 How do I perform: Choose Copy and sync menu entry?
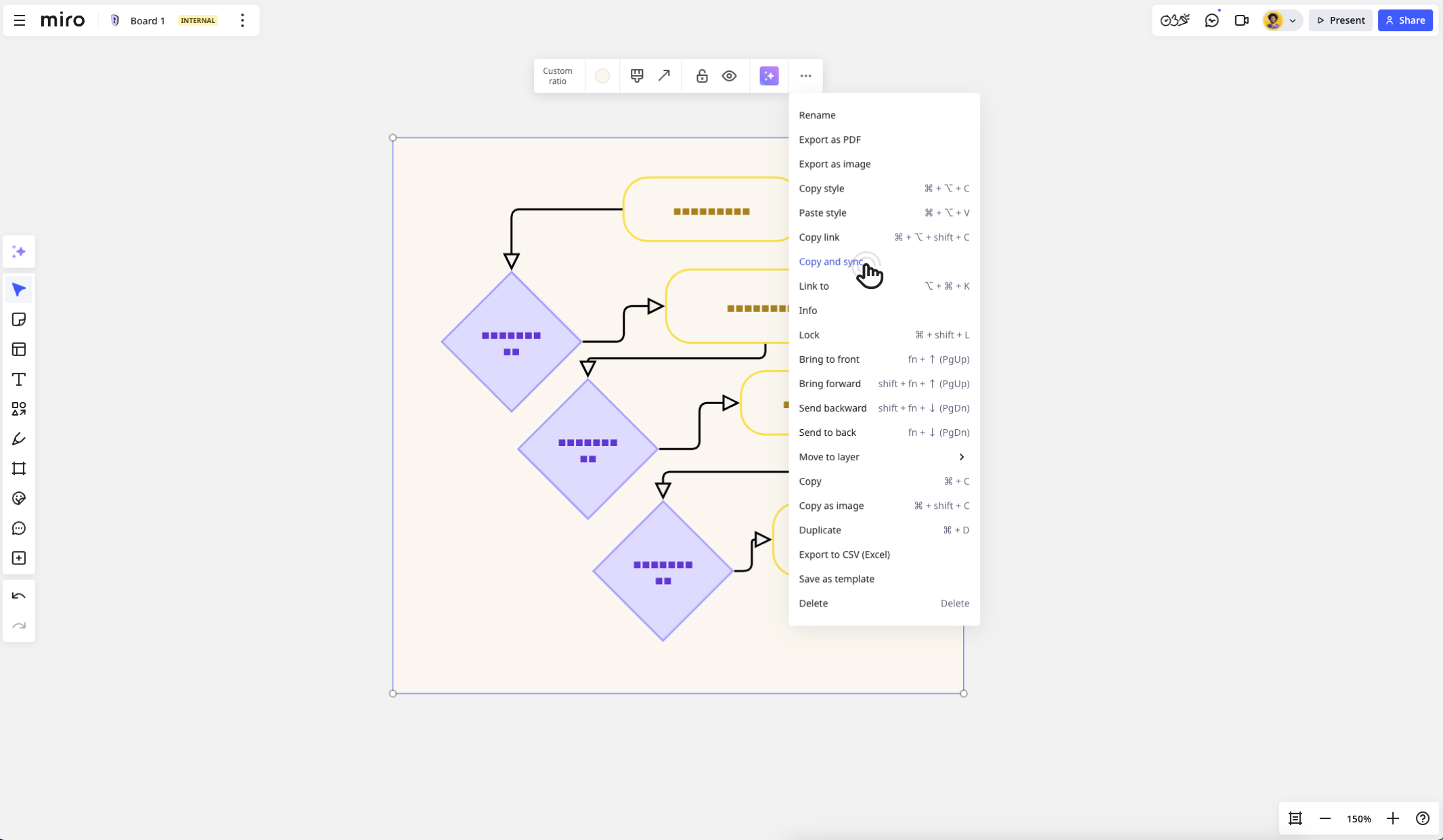830,262
